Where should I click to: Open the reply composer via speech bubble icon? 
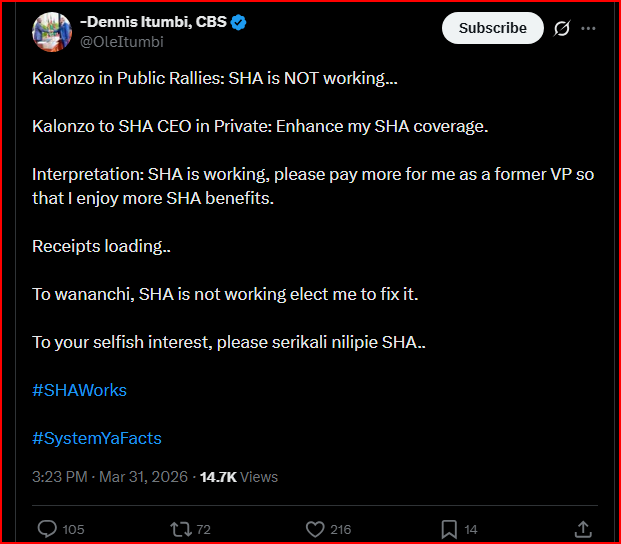pyautogui.click(x=47, y=529)
